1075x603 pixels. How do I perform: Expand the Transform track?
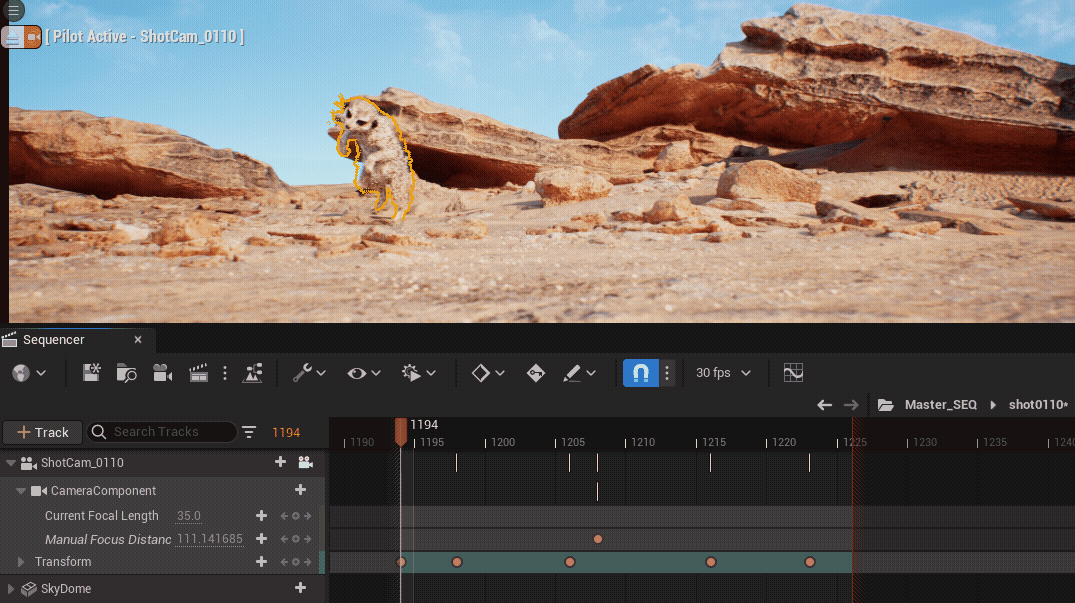pyautogui.click(x=22, y=562)
